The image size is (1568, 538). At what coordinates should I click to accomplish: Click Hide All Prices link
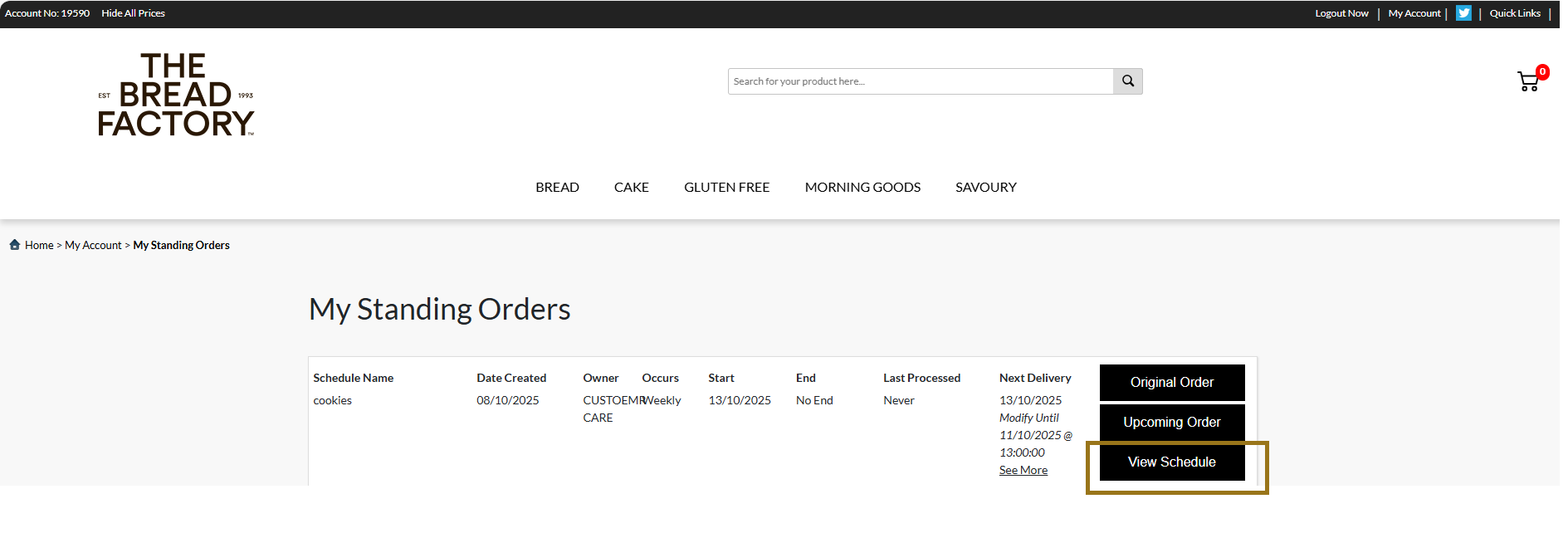coord(133,13)
